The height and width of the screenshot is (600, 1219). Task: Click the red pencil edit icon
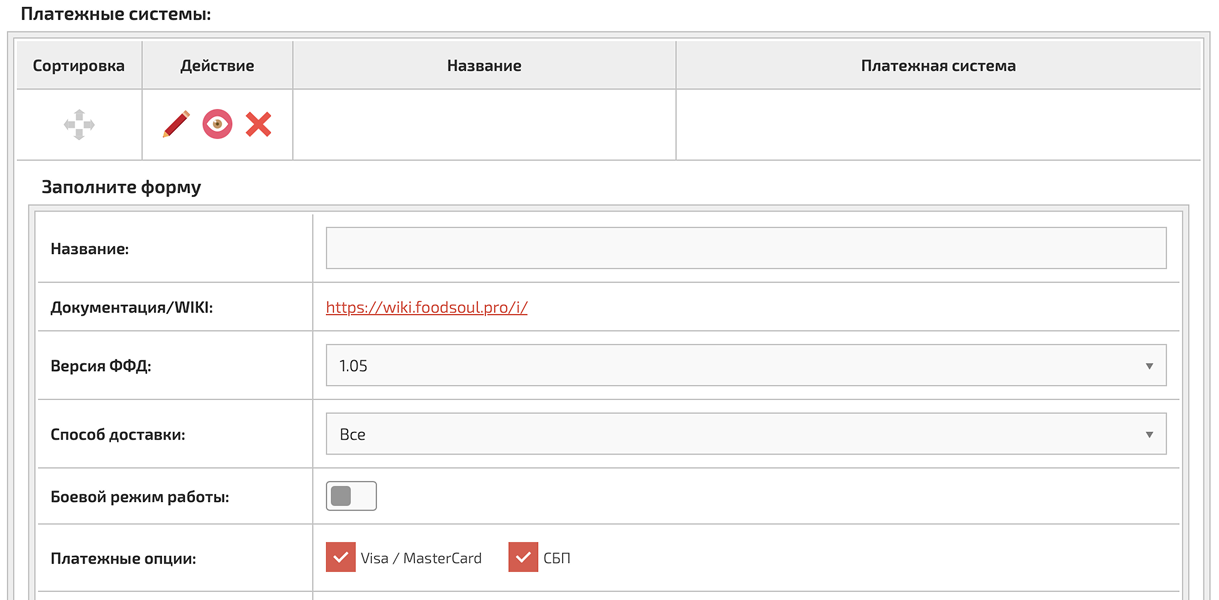[176, 125]
